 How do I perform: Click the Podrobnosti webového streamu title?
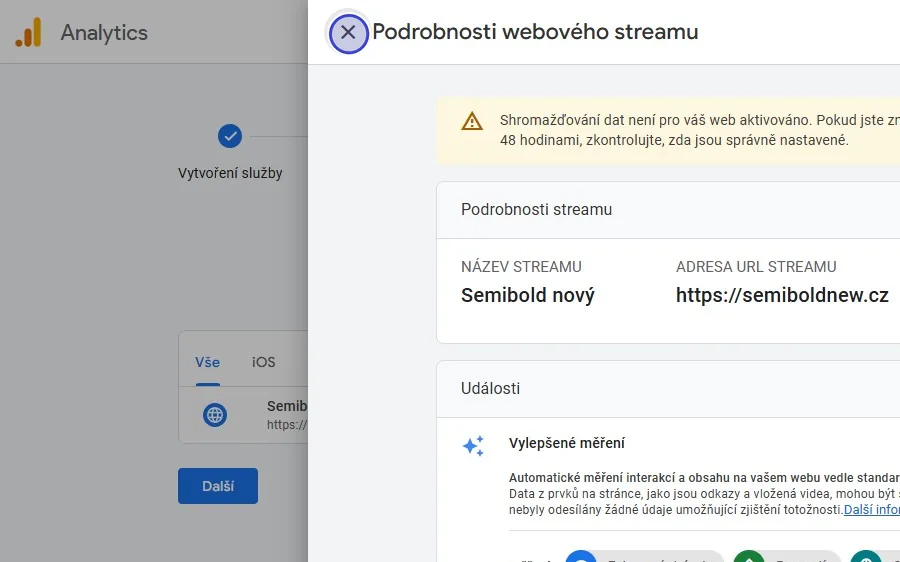535,32
